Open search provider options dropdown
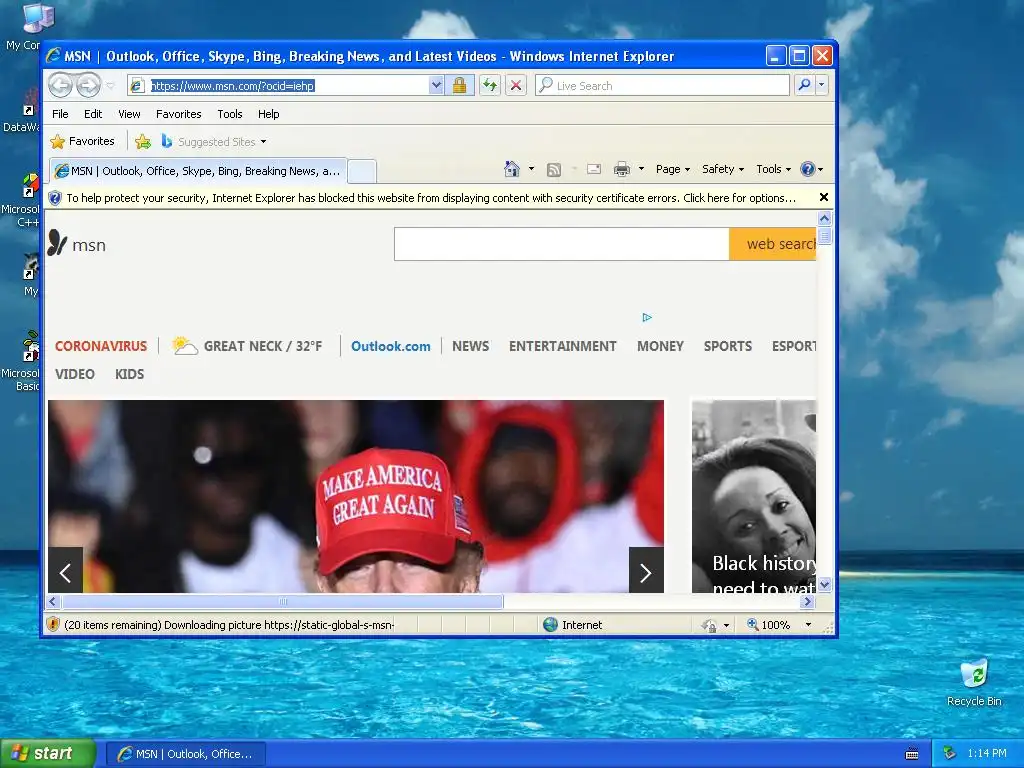Viewport: 1024px width, 768px height. [822, 85]
